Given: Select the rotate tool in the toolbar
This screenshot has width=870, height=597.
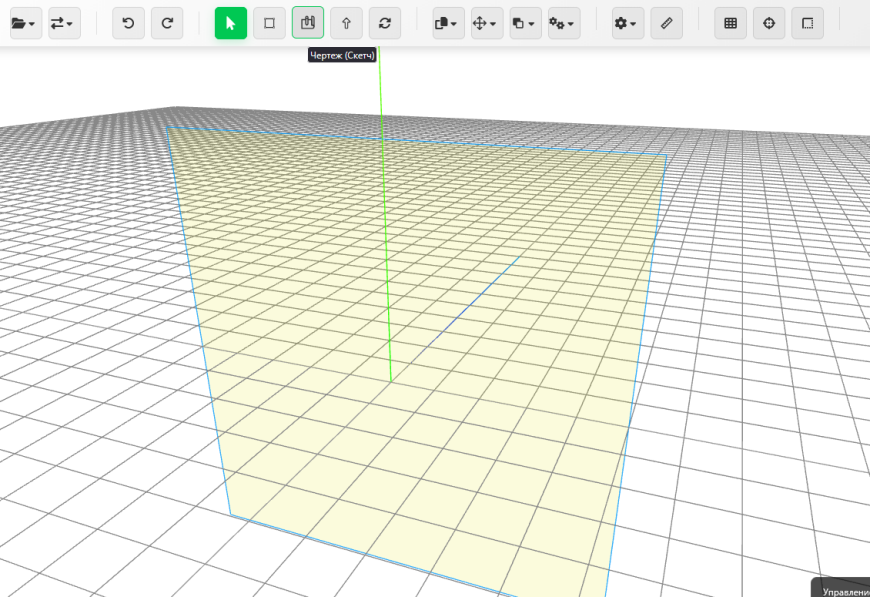Looking at the screenshot, I should [385, 22].
